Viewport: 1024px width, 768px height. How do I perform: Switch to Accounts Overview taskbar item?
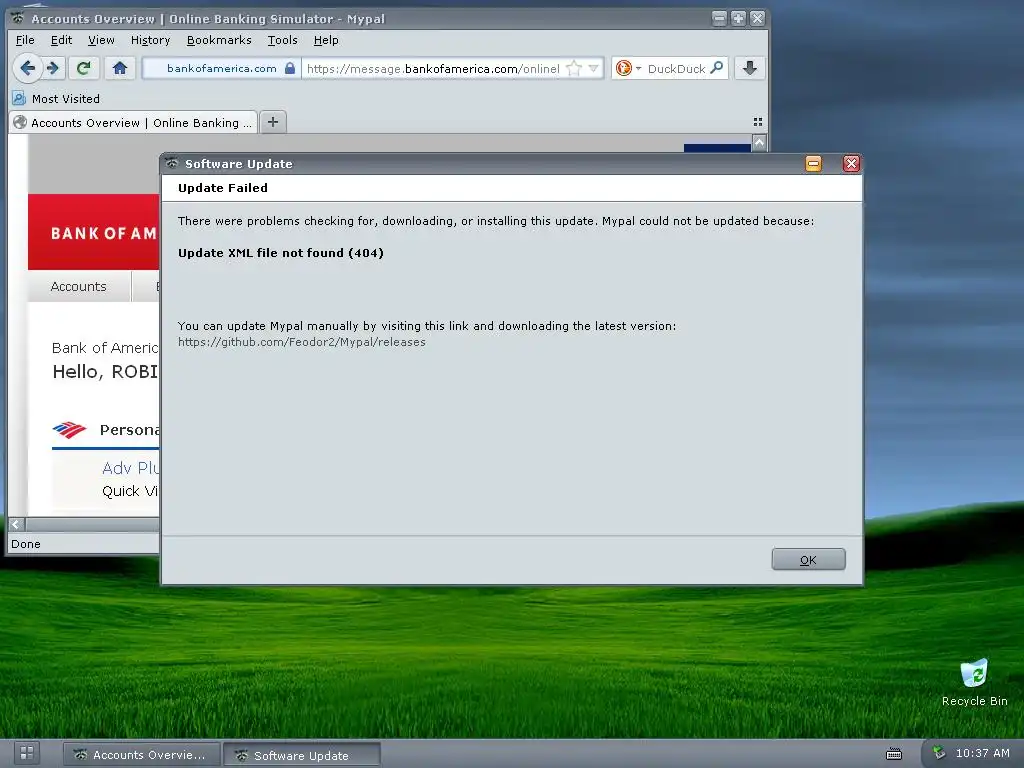point(141,755)
